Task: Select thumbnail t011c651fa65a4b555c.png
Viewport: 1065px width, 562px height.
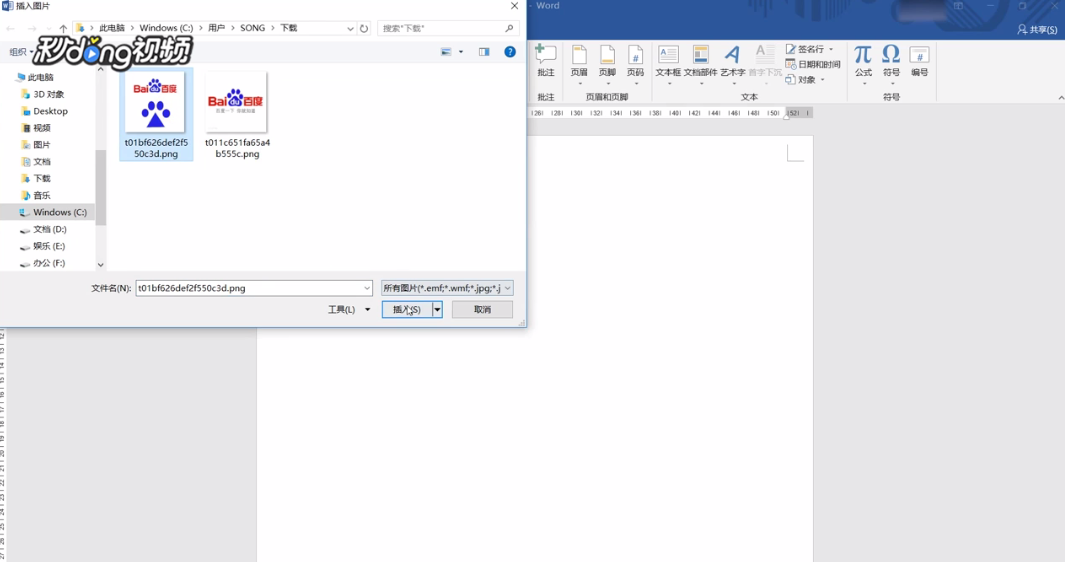Action: click(x=236, y=114)
